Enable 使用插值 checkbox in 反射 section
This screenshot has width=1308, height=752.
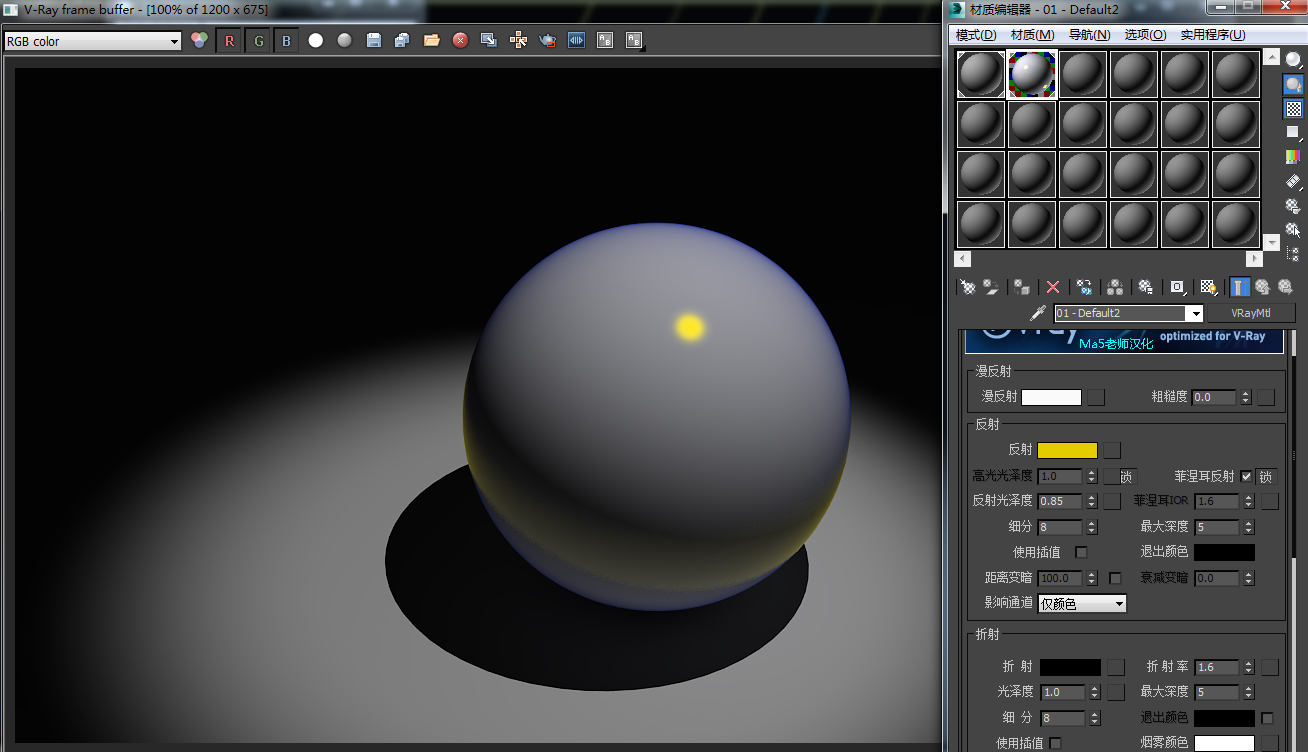(x=1080, y=552)
